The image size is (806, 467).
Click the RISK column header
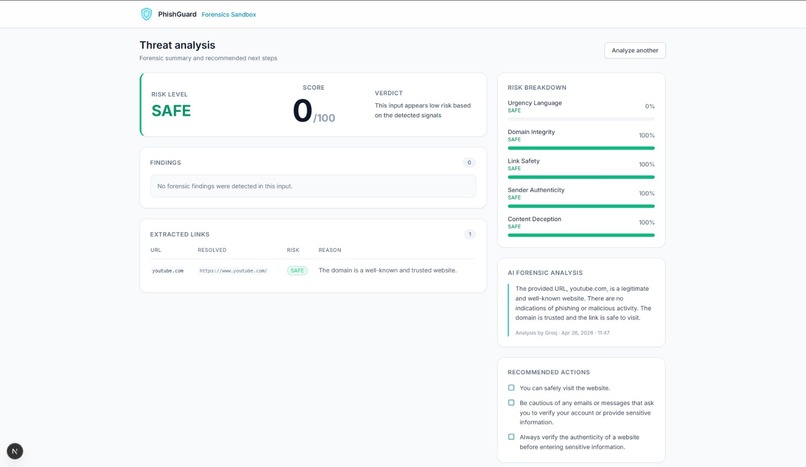tap(293, 250)
